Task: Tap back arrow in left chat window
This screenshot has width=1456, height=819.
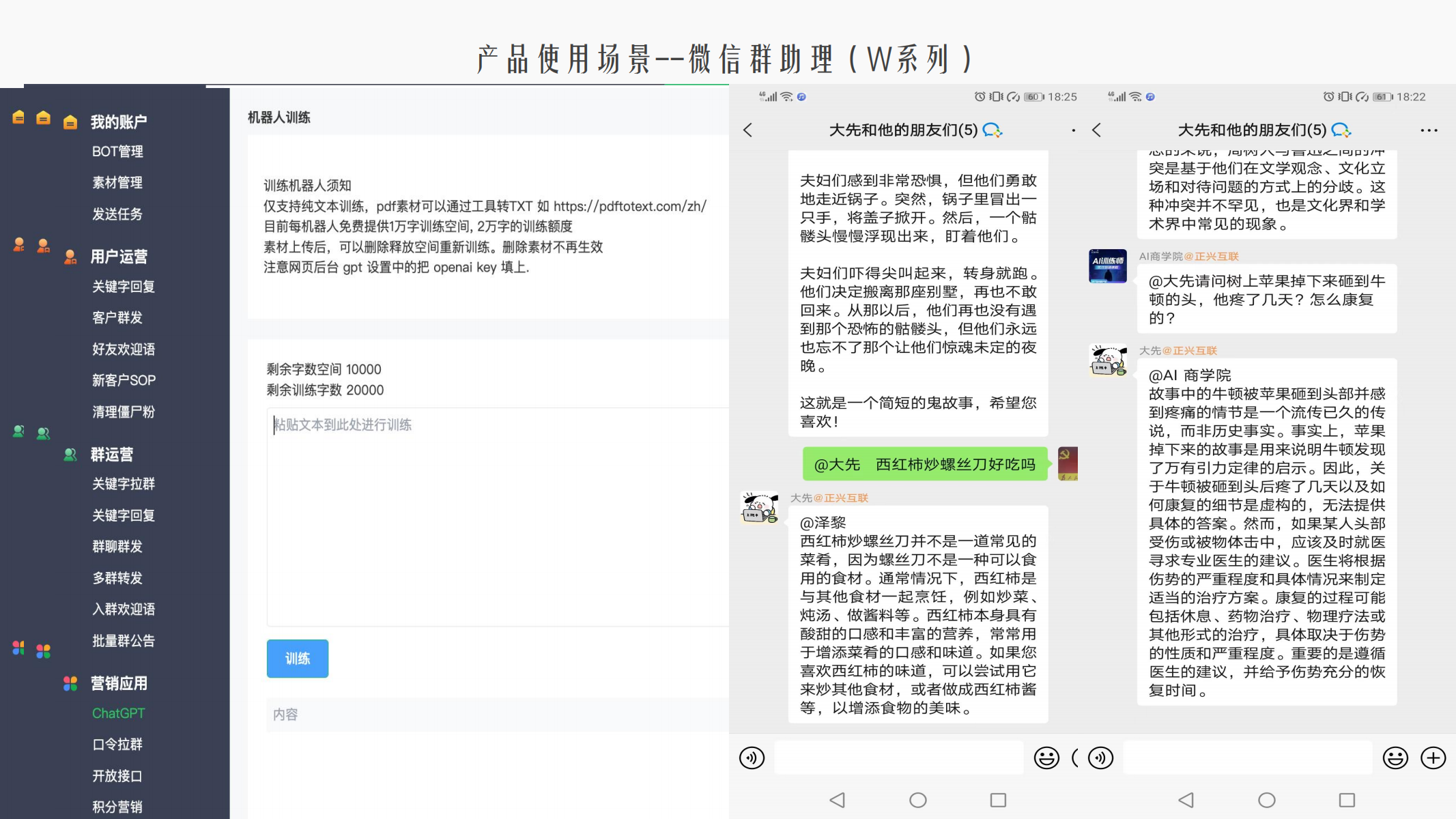Action: point(748,130)
